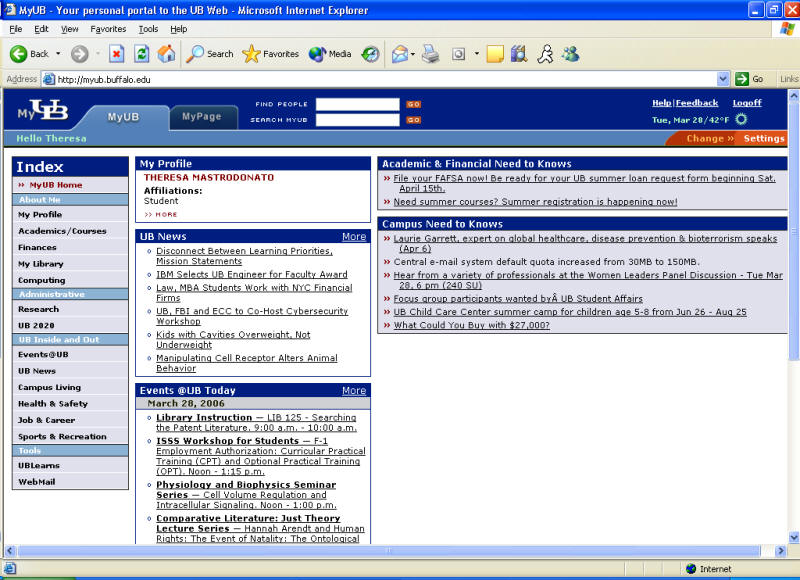Click the Find People input field
Screen dimensions: 800x580
click(358, 104)
